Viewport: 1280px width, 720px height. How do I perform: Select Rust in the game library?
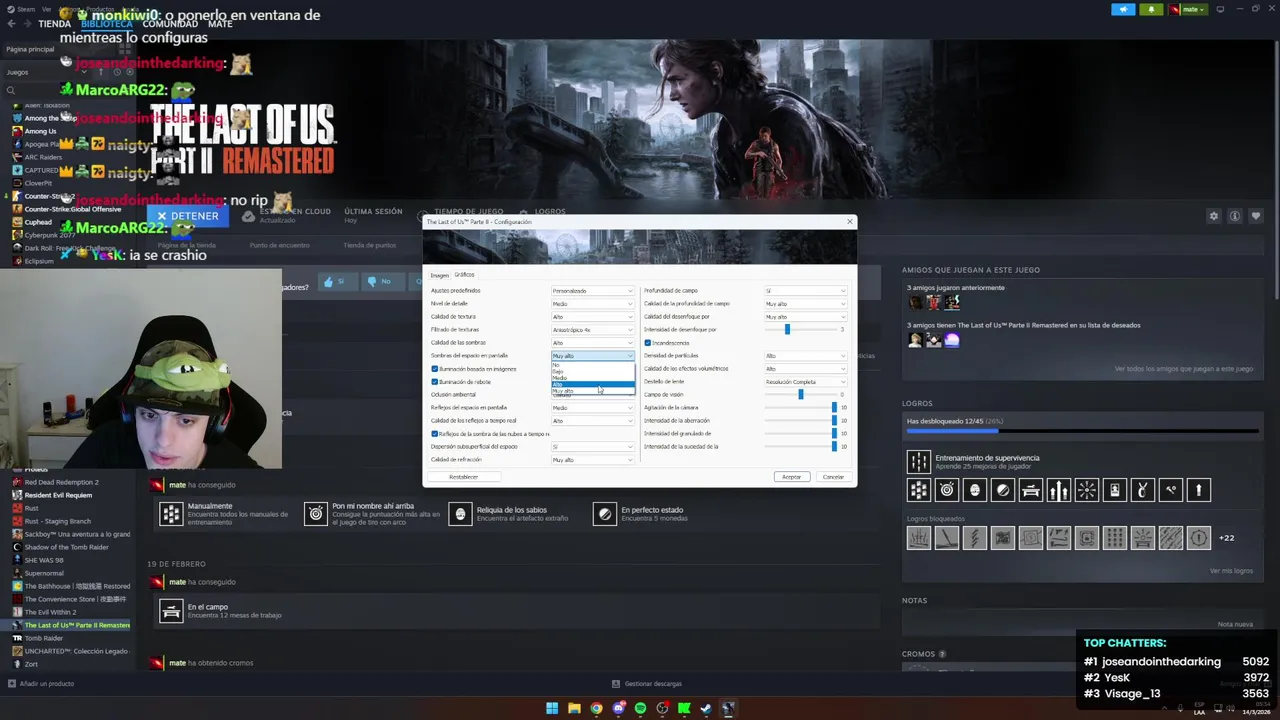[31, 508]
